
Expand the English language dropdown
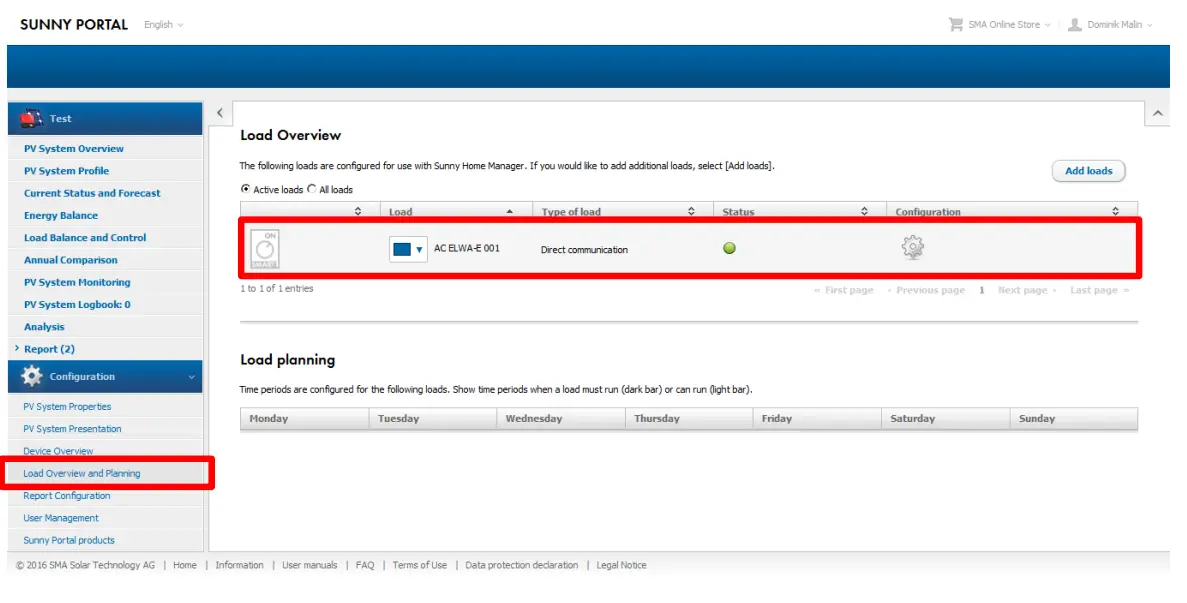[x=162, y=24]
